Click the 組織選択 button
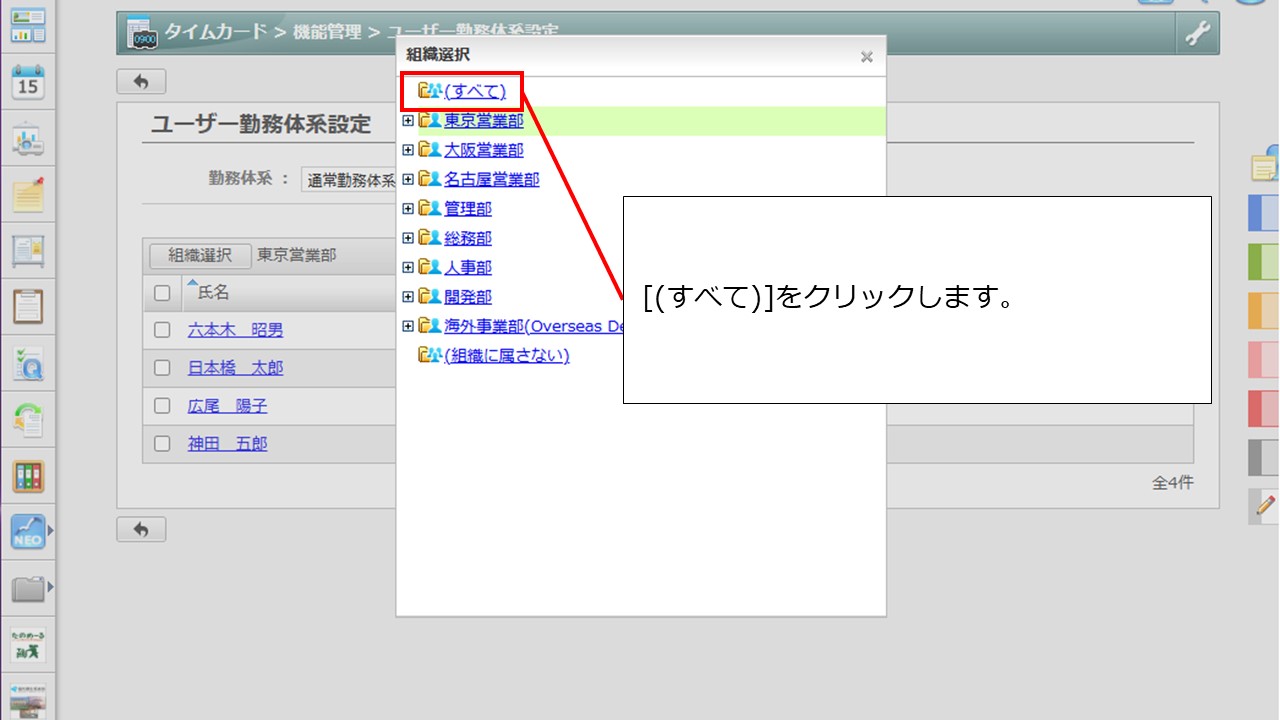Screen dimensions: 1280x720 (200, 256)
